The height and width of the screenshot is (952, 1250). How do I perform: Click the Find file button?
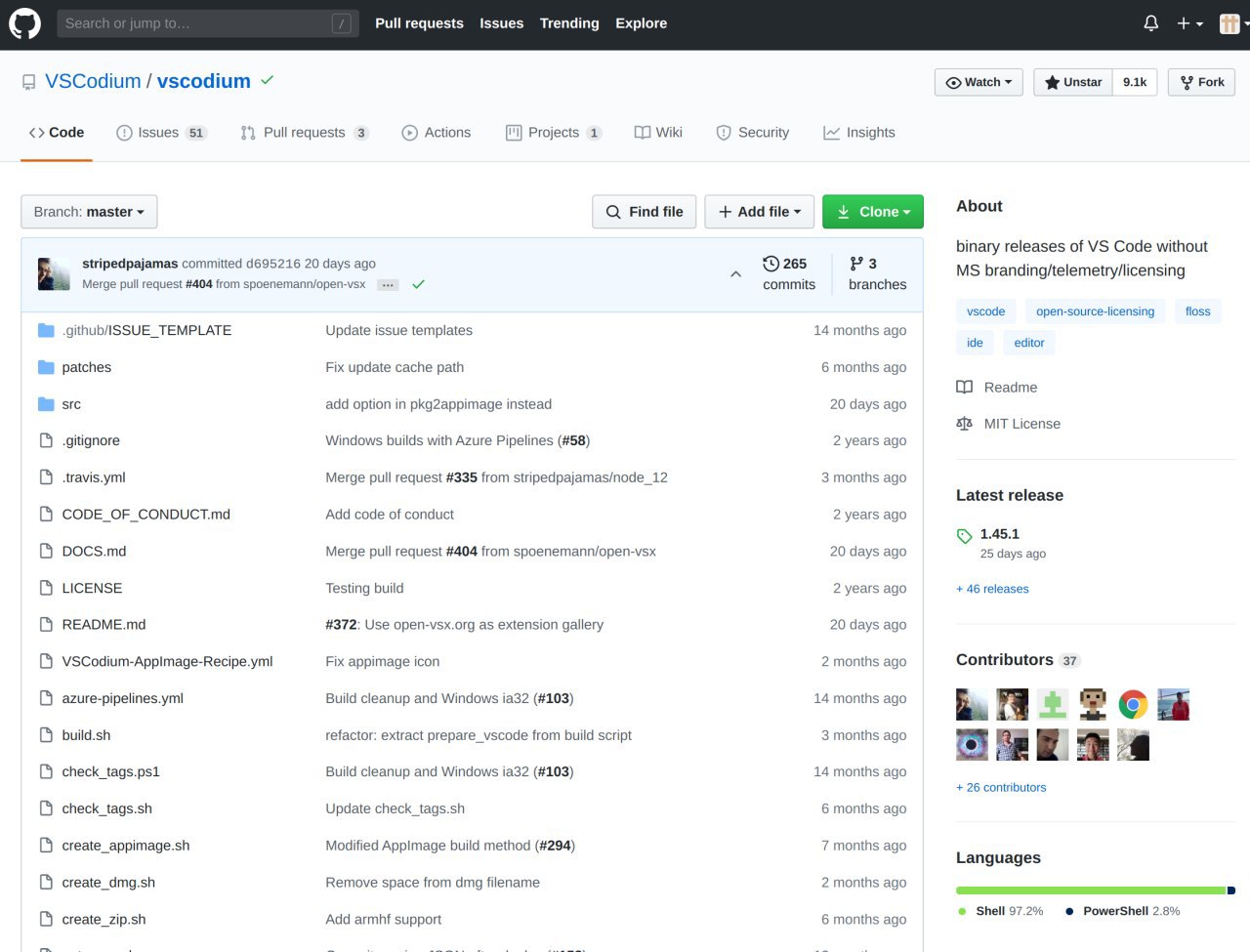click(x=645, y=212)
